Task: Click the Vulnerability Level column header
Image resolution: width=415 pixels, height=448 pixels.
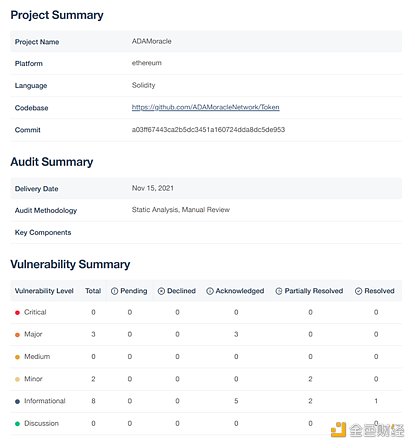Action: 44,291
